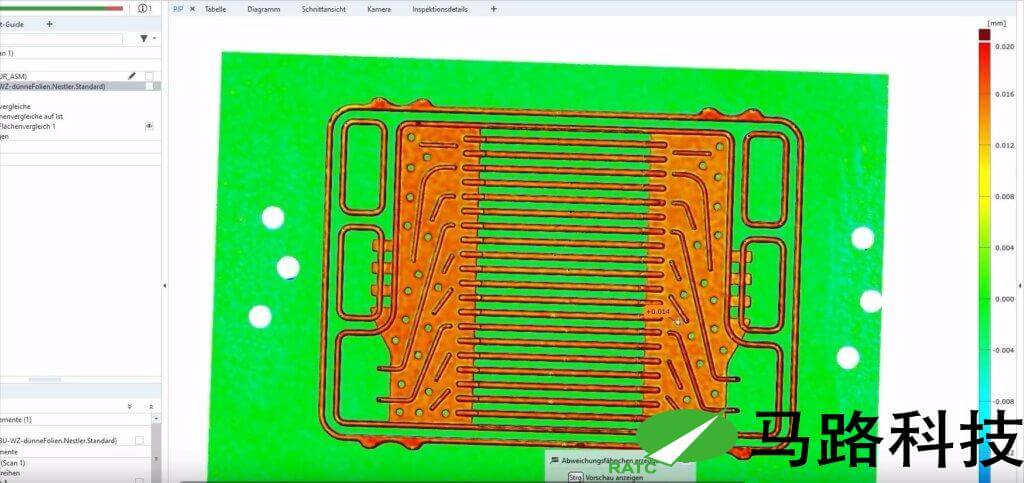Click the search input field in left panel
Image resolution: width=1024 pixels, height=483 pixels.
60,39
